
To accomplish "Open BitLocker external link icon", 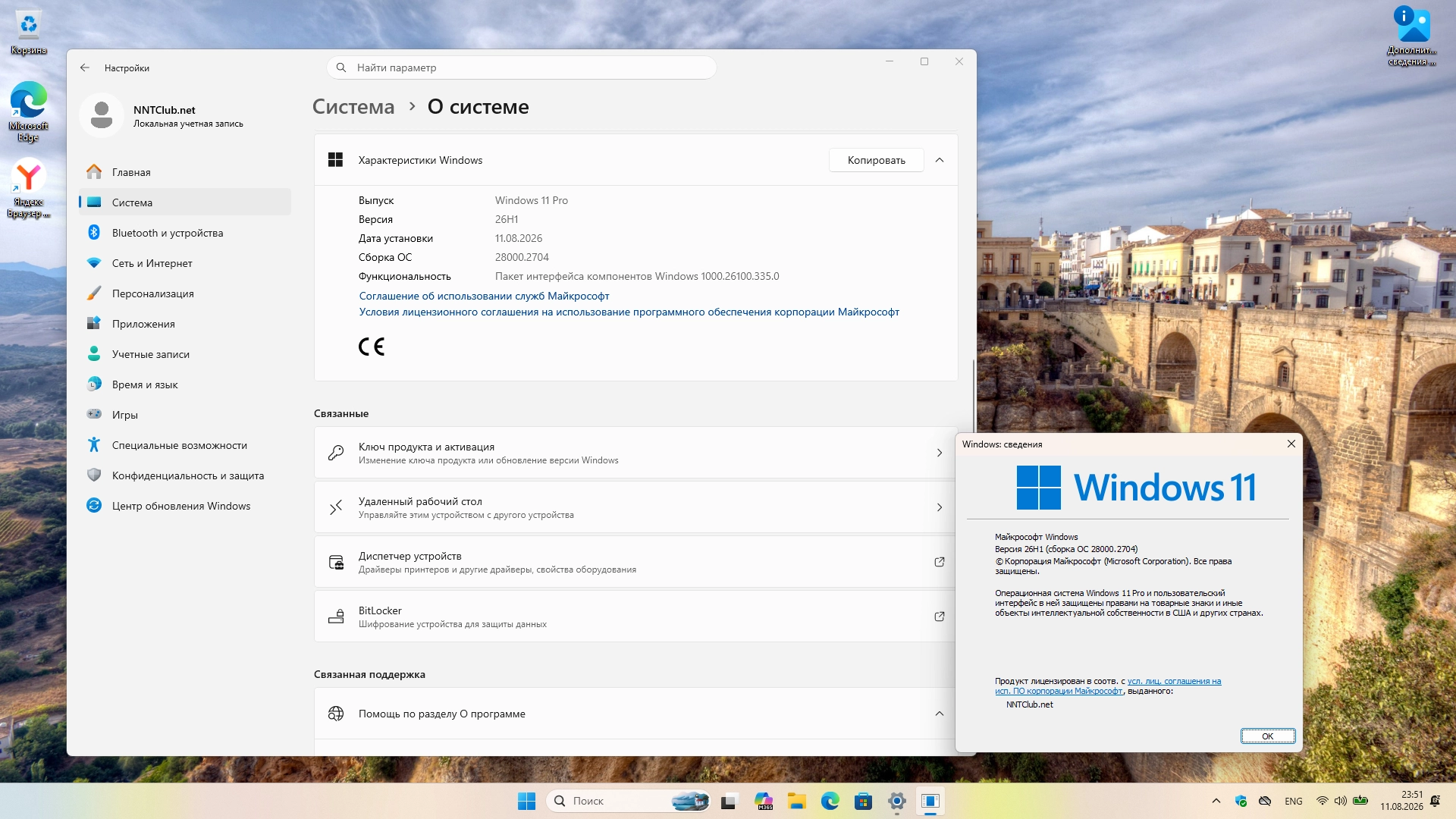I will click(940, 617).
